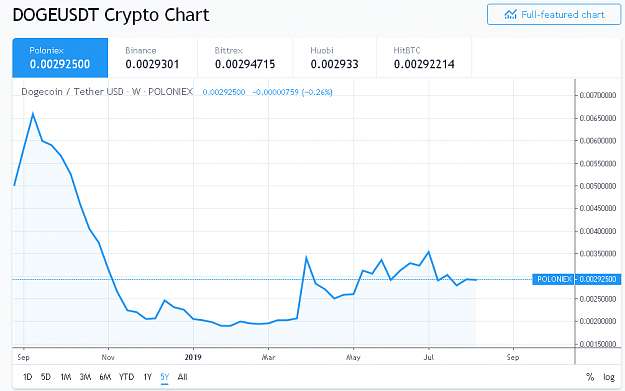Screen dimensions: 625x391
Task: Select the HitBTC exchange tab
Action: (x=424, y=58)
